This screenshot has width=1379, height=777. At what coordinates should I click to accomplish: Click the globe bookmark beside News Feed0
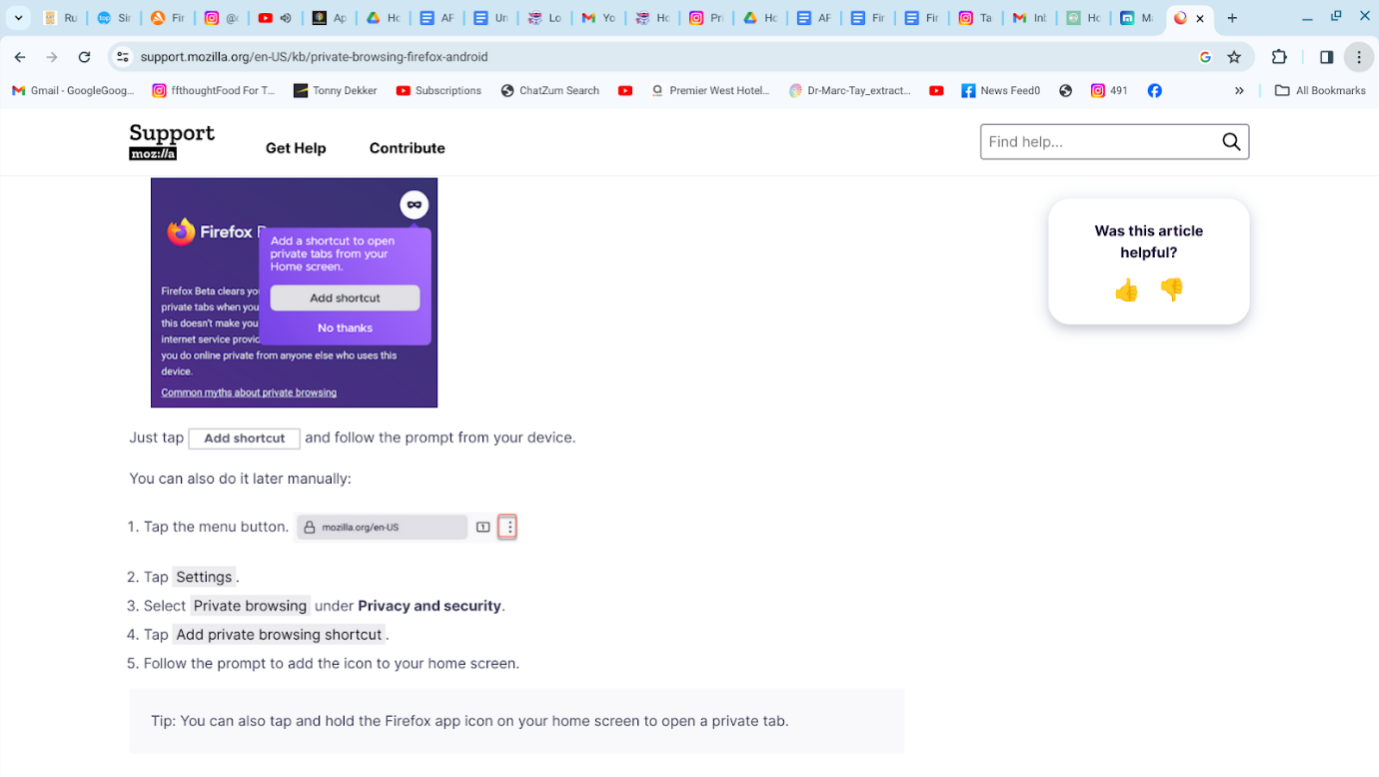1065,91
